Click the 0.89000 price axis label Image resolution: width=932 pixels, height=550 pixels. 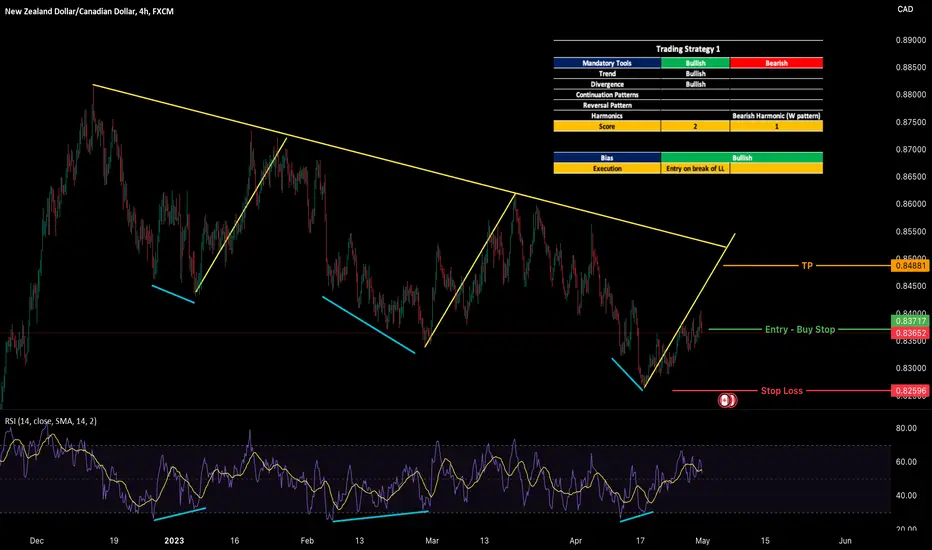click(x=911, y=40)
